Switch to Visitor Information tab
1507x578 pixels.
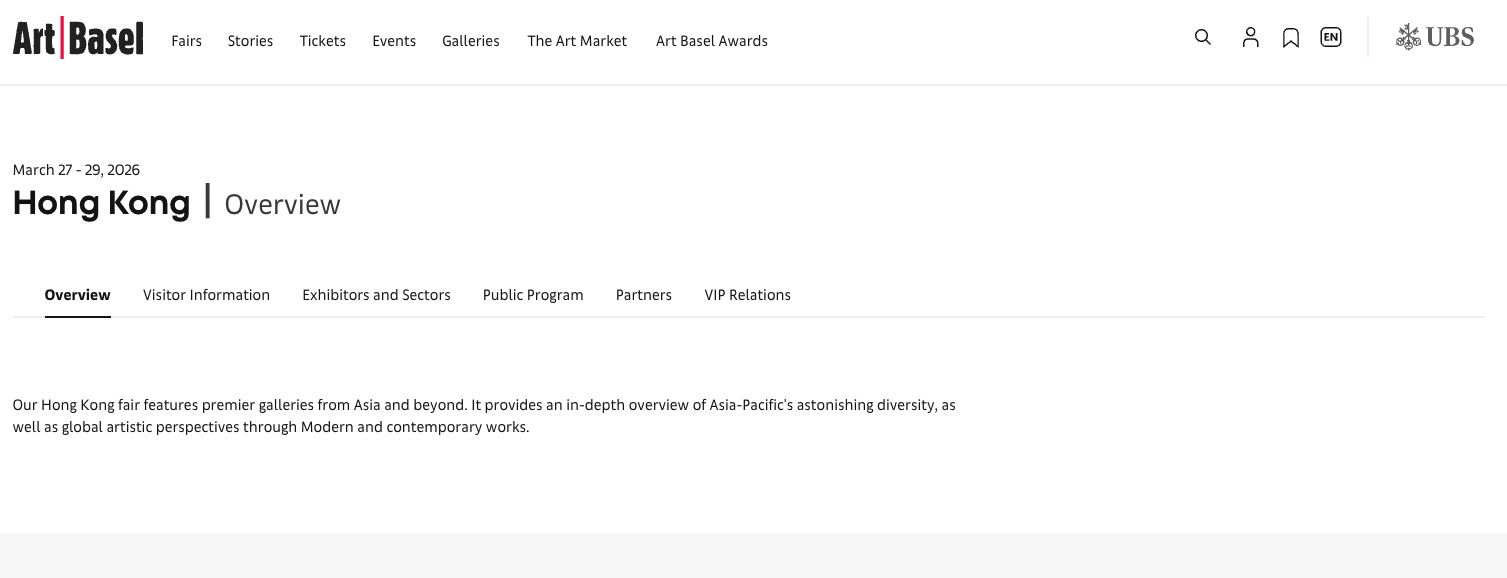pos(206,295)
